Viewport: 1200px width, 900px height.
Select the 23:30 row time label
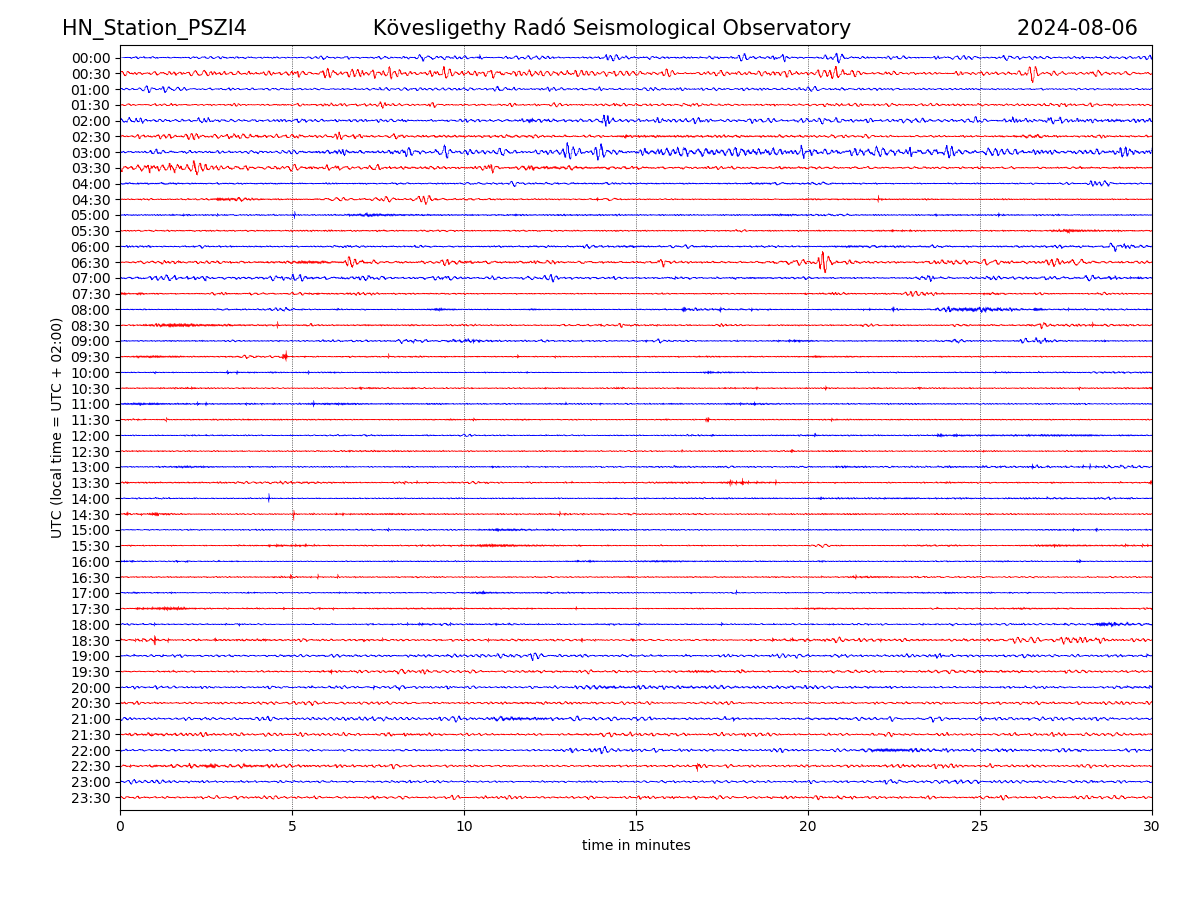(91, 798)
